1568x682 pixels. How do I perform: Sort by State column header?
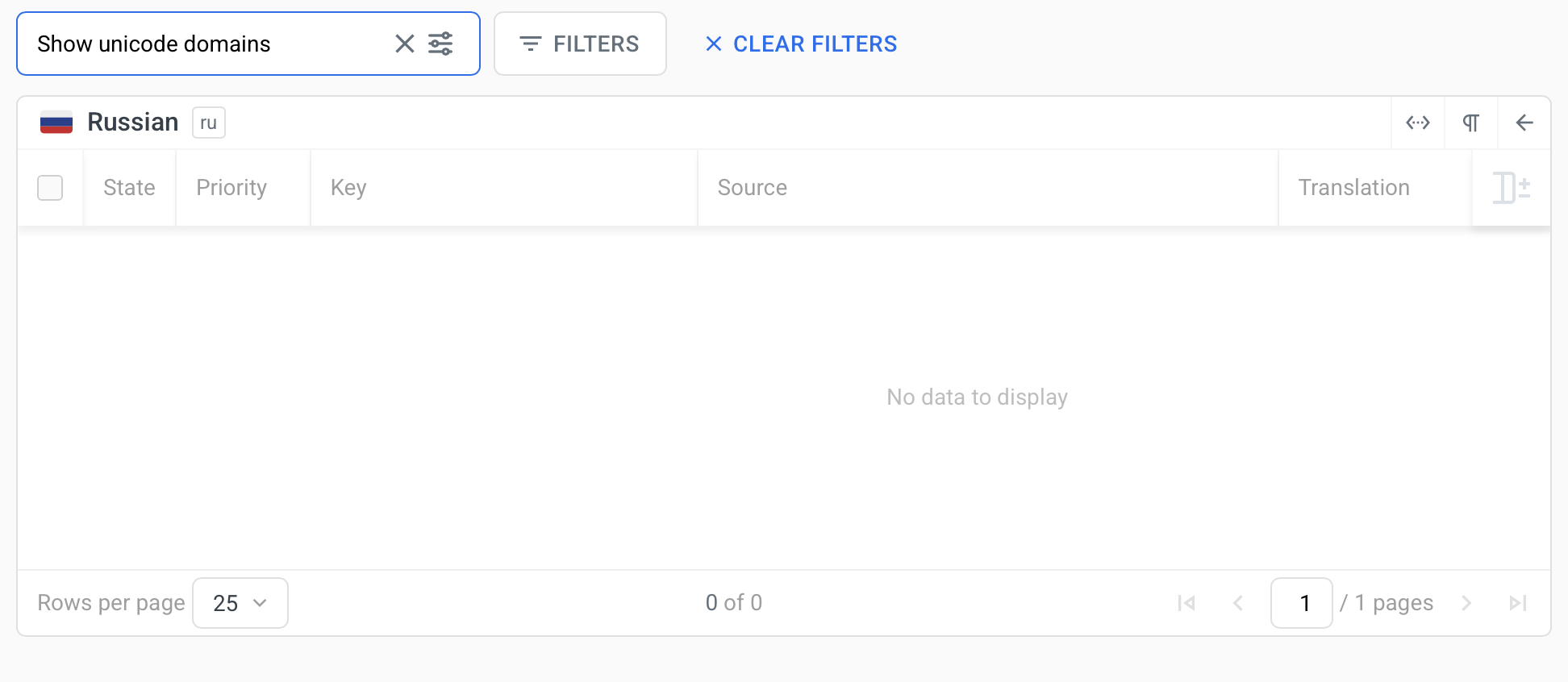click(129, 188)
